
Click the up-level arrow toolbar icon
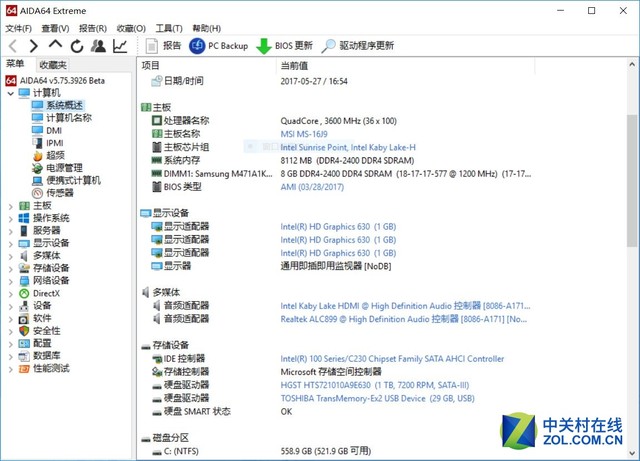55,44
